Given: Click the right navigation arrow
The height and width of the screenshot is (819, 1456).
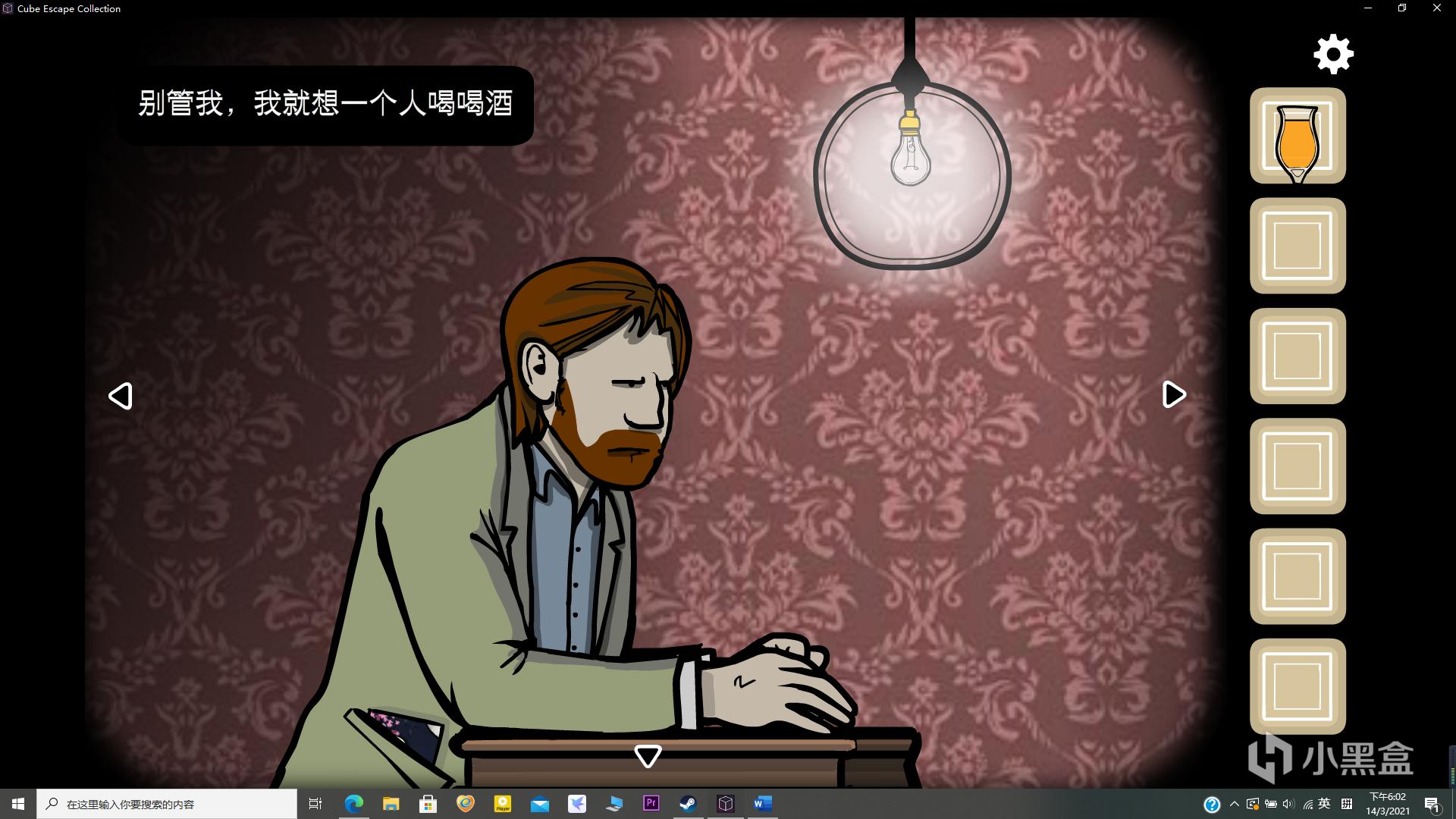Looking at the screenshot, I should (x=1173, y=394).
